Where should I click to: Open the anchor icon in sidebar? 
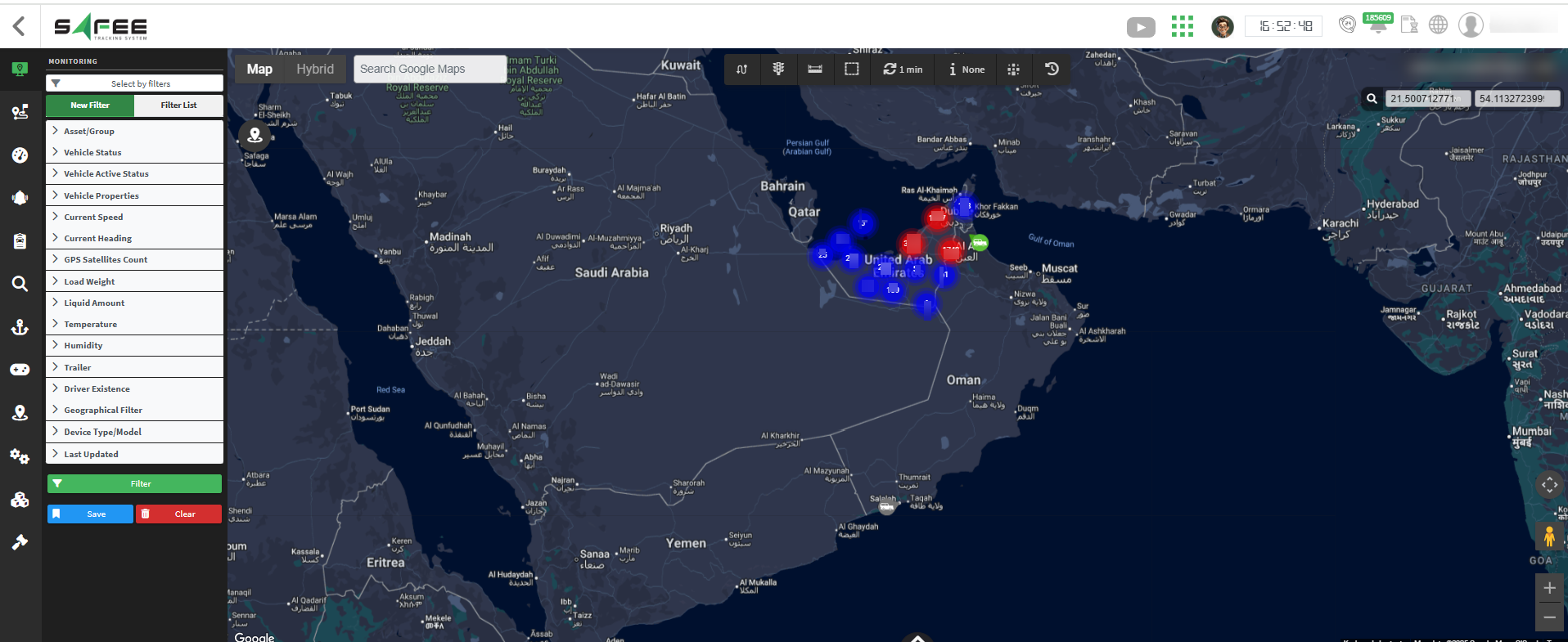coord(20,327)
